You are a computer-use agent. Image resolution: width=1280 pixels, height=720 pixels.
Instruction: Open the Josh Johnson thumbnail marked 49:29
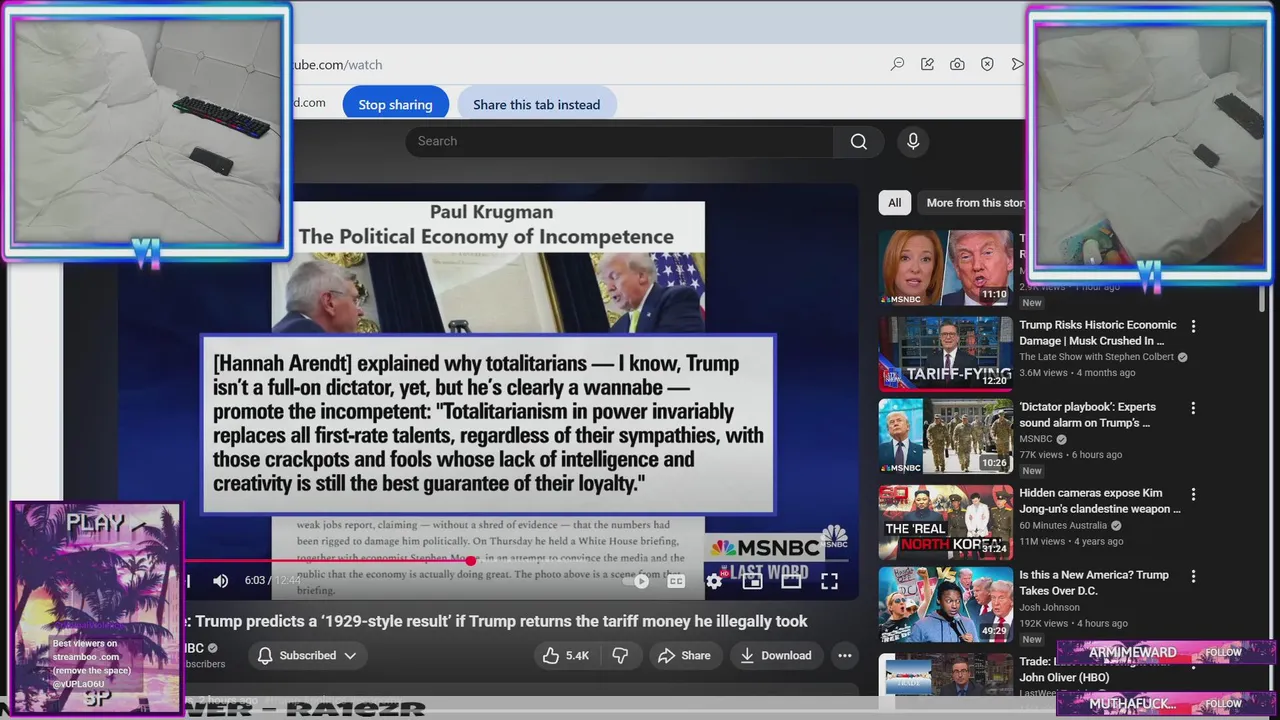point(946,604)
